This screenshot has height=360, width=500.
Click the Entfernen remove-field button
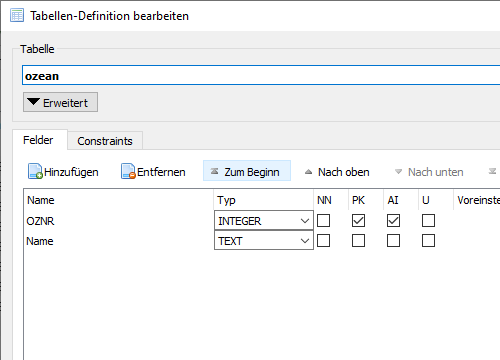point(153,172)
